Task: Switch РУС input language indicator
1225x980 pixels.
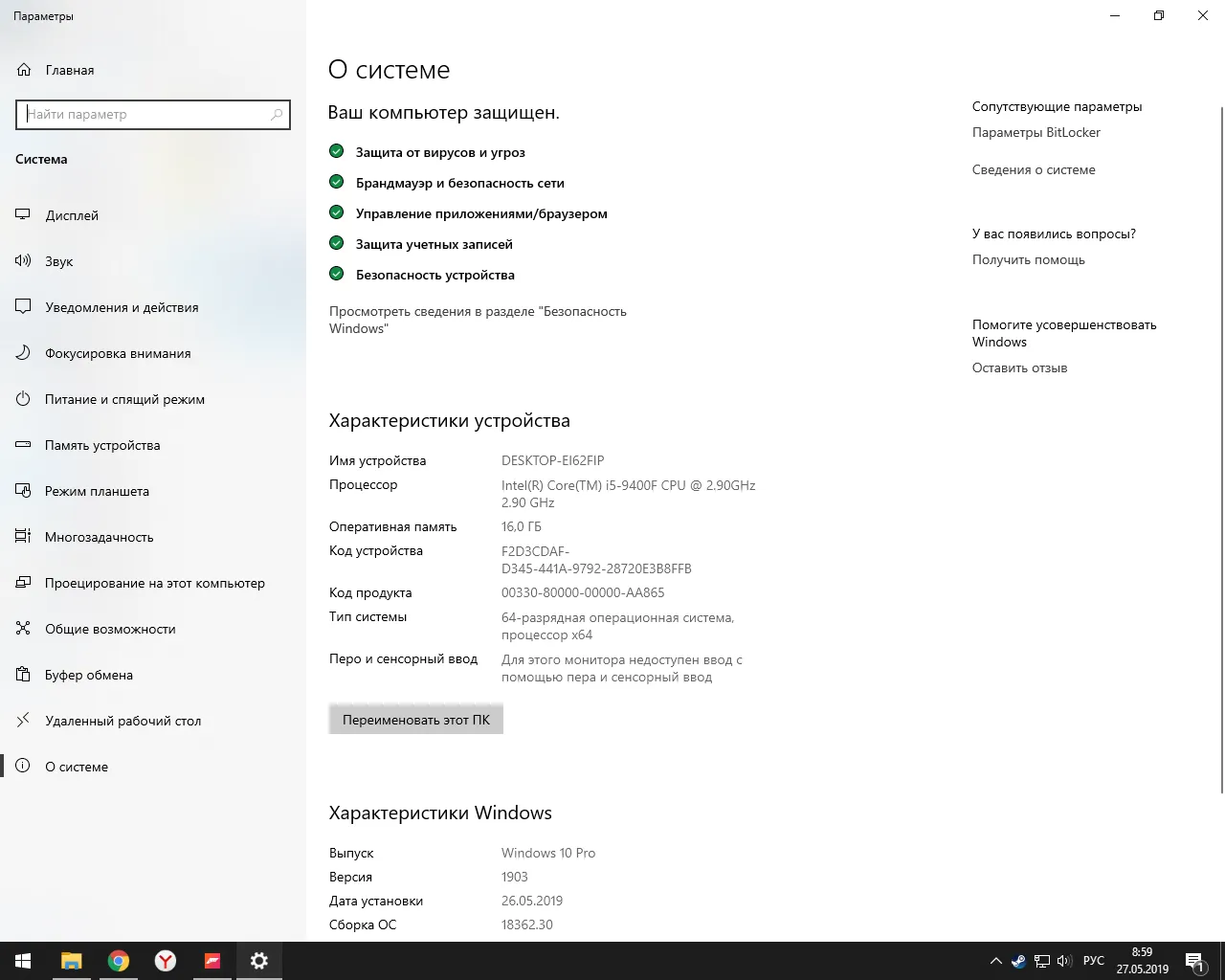Action: tap(1093, 961)
